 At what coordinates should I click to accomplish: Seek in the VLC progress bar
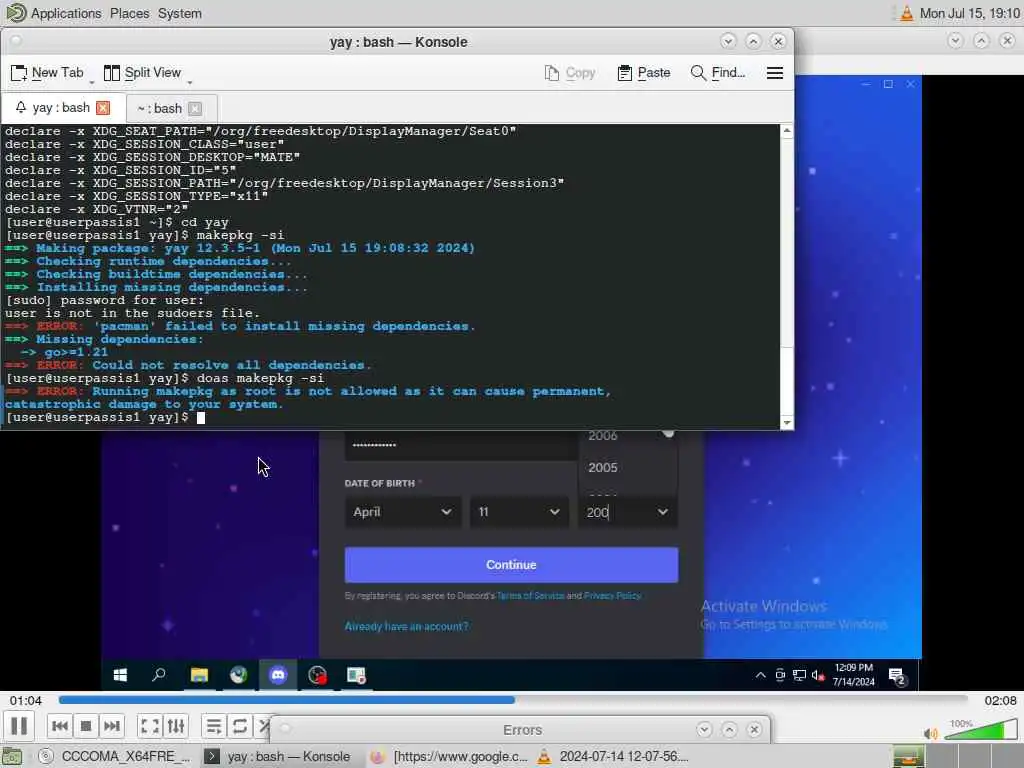[x=513, y=700]
